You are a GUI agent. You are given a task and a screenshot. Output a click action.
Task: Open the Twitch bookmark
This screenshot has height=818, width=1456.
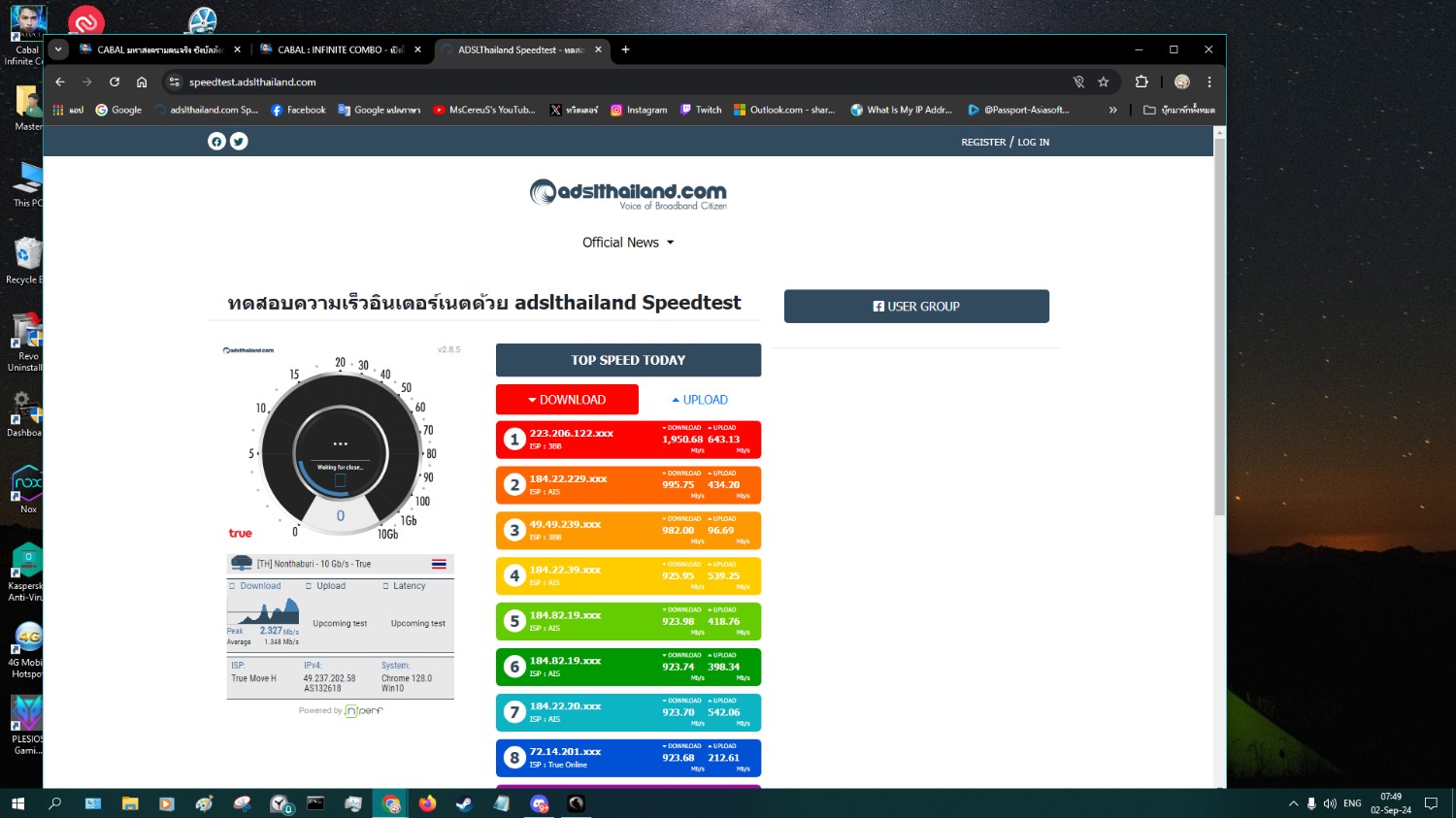(701, 111)
